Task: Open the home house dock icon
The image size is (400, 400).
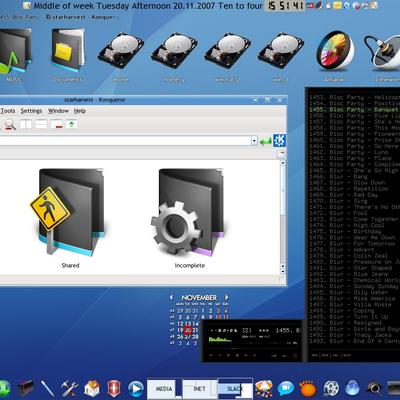Action: point(92,389)
